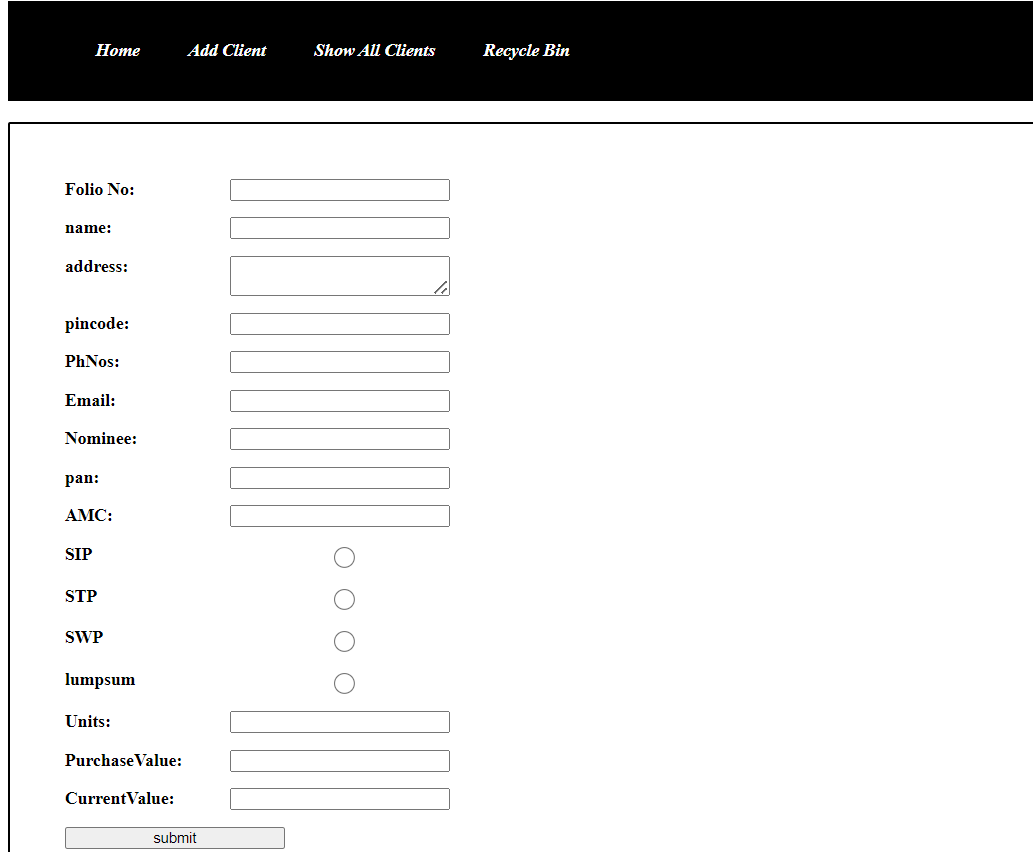This screenshot has width=1033, height=852.
Task: Click the address textarea resize handle
Action: click(441, 287)
